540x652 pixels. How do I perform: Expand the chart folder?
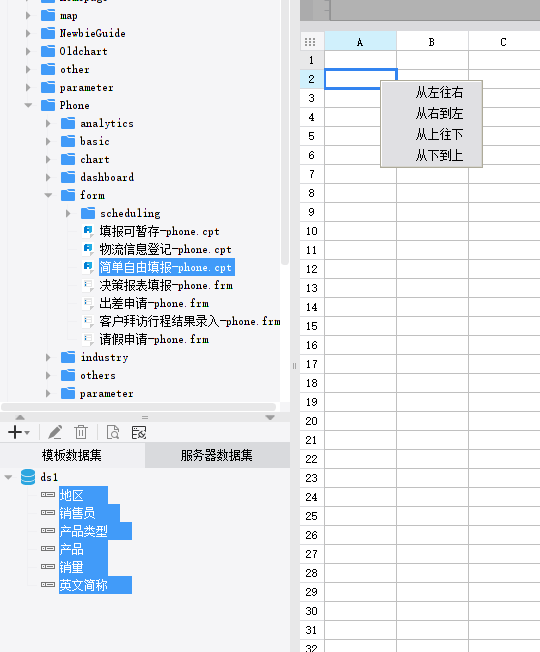coord(48,159)
